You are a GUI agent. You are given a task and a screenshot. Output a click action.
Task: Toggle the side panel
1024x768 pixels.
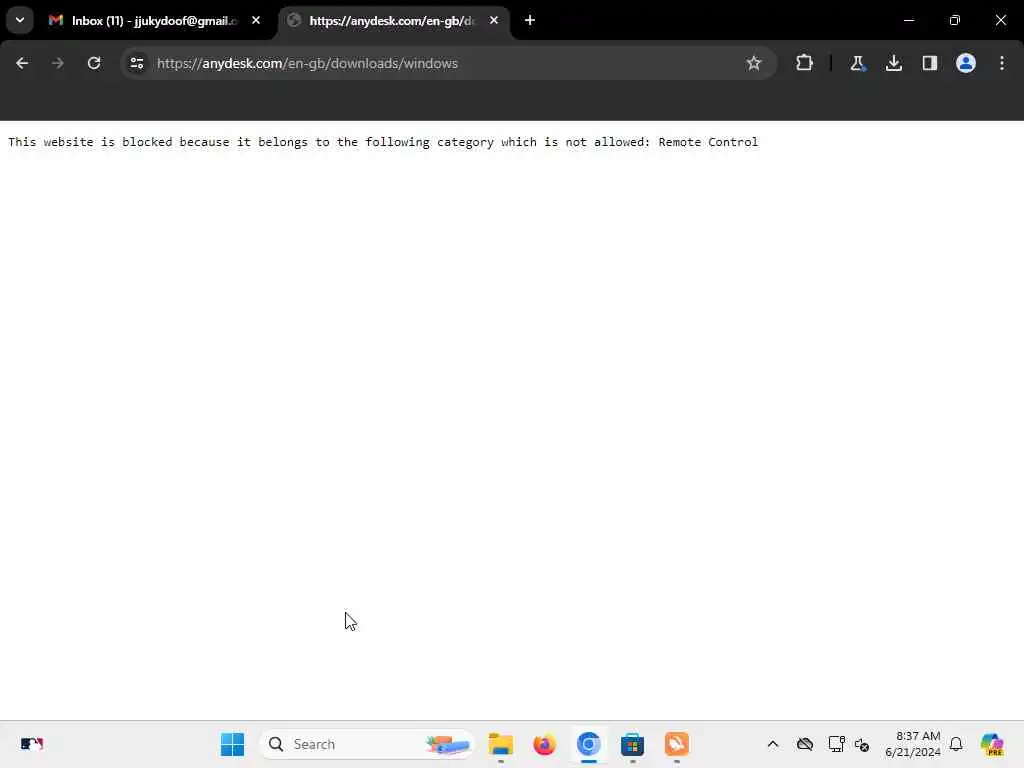[x=929, y=63]
